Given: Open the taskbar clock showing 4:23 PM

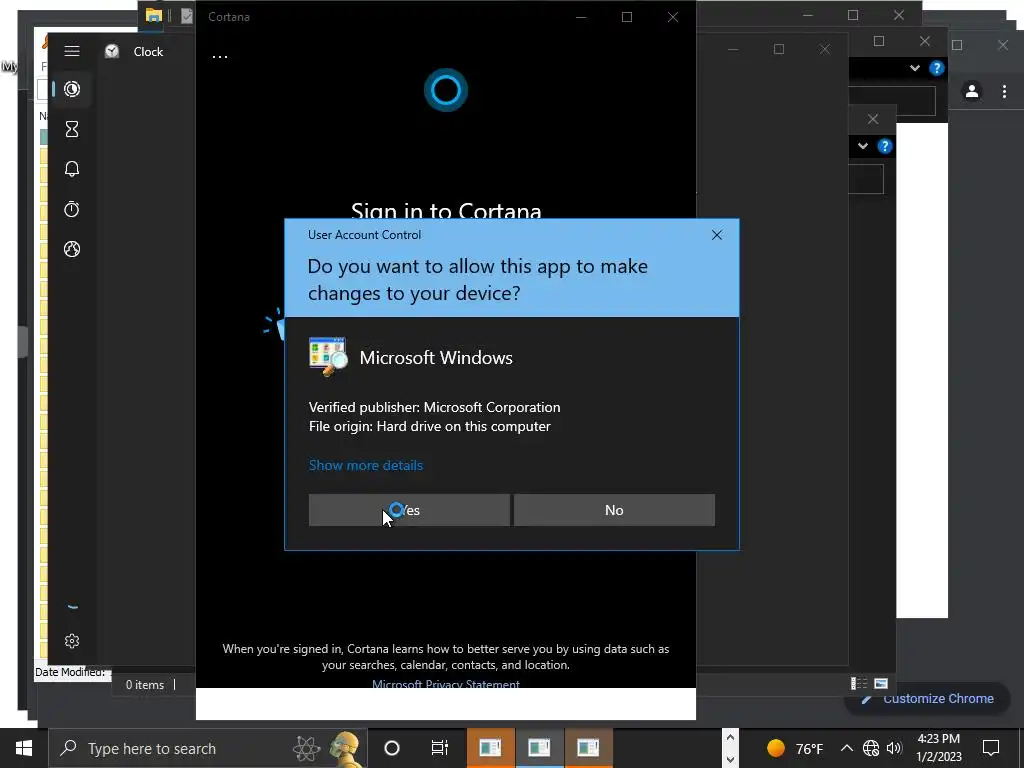Looking at the screenshot, I should click(938, 748).
